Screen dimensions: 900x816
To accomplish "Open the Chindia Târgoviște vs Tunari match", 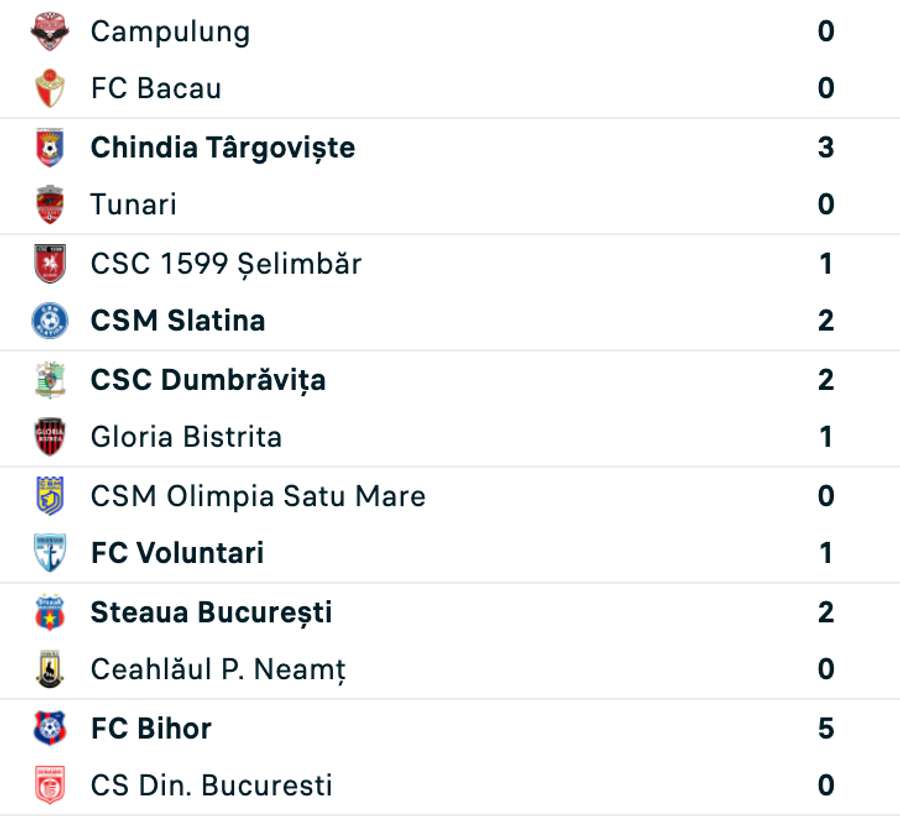I will [450, 175].
